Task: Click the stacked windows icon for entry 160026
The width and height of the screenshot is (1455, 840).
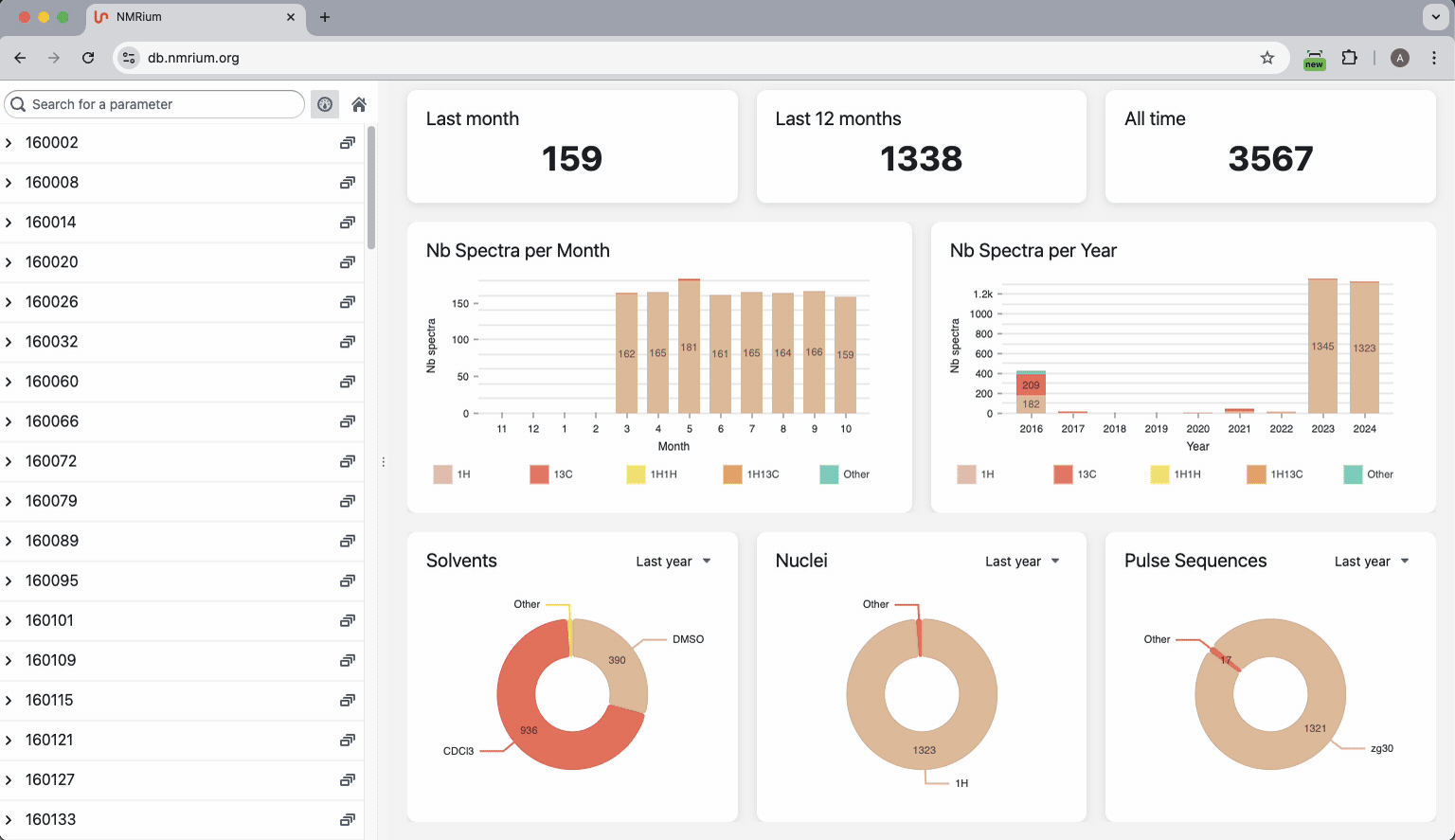Action: (x=348, y=302)
